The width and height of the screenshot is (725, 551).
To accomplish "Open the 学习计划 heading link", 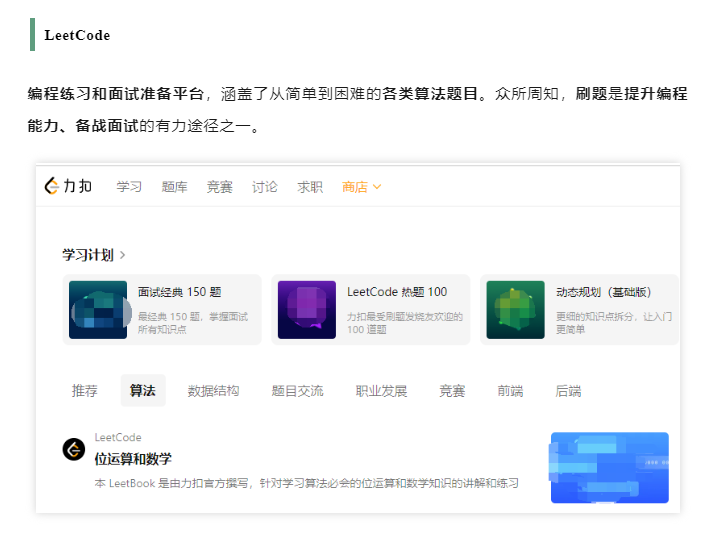I will tap(88, 255).
